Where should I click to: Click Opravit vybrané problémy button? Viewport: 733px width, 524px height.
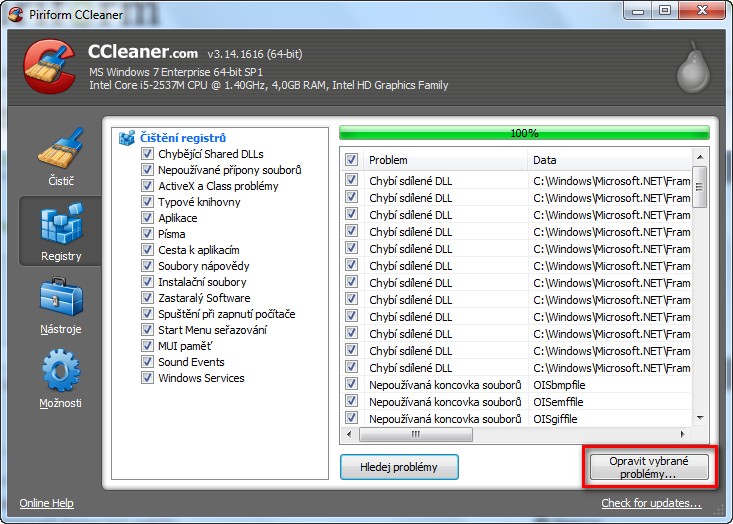[649, 467]
